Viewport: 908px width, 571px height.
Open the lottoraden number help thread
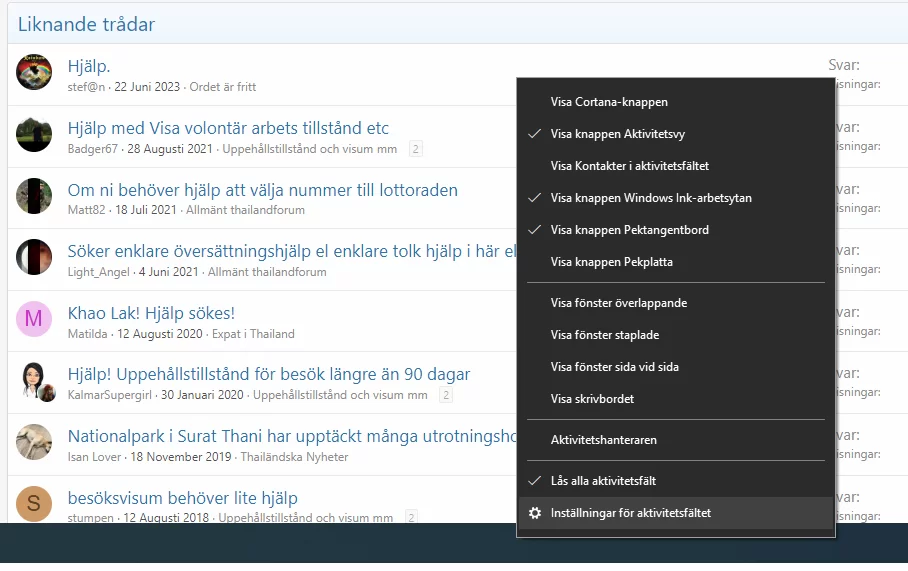262,190
